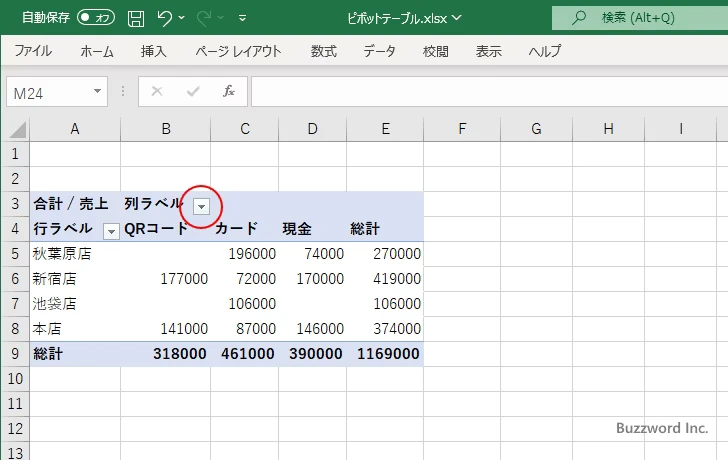Click the cell 合計 / 売上
The width and height of the screenshot is (728, 460).
coord(75,204)
